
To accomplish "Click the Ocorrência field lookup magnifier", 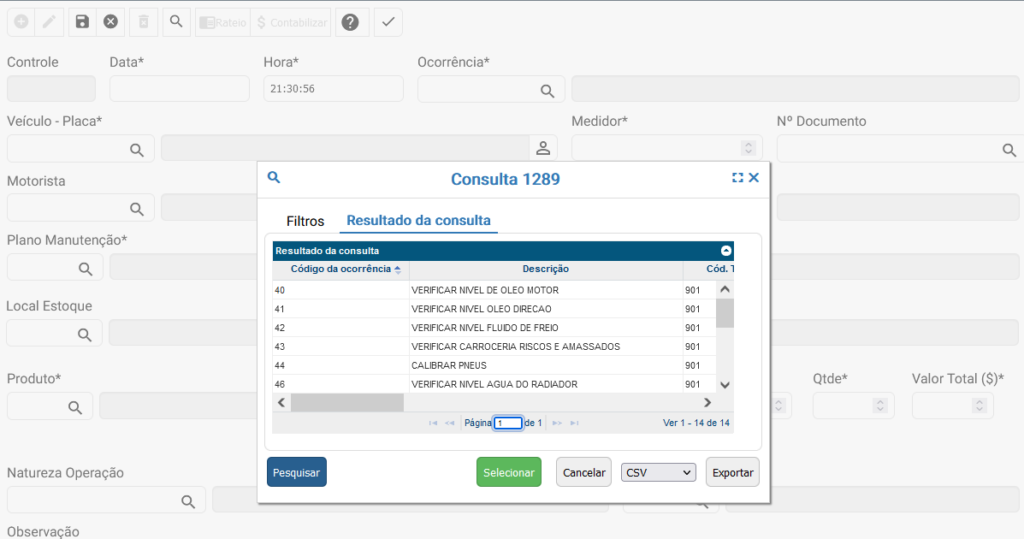I will [x=547, y=90].
